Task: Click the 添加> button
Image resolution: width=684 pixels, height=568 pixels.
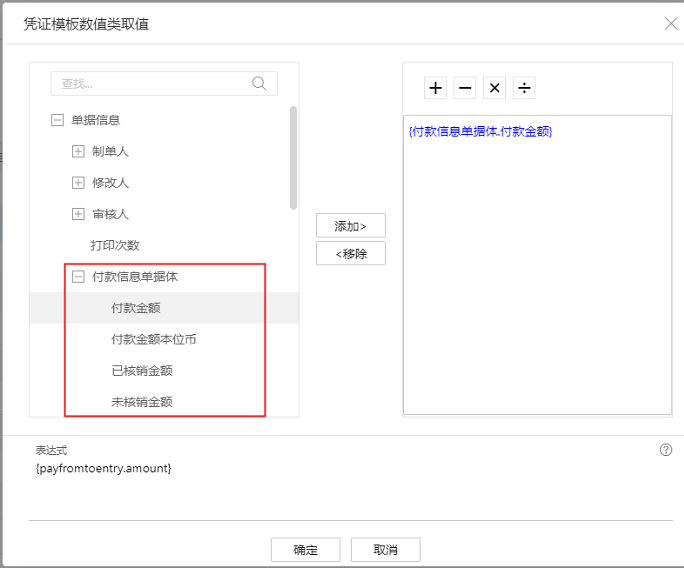Action: point(350,226)
